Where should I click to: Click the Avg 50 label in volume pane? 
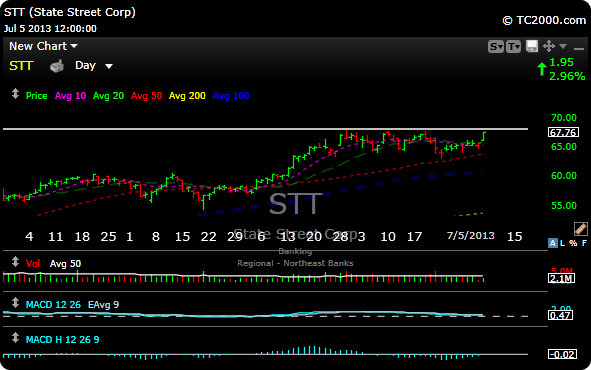(x=65, y=264)
